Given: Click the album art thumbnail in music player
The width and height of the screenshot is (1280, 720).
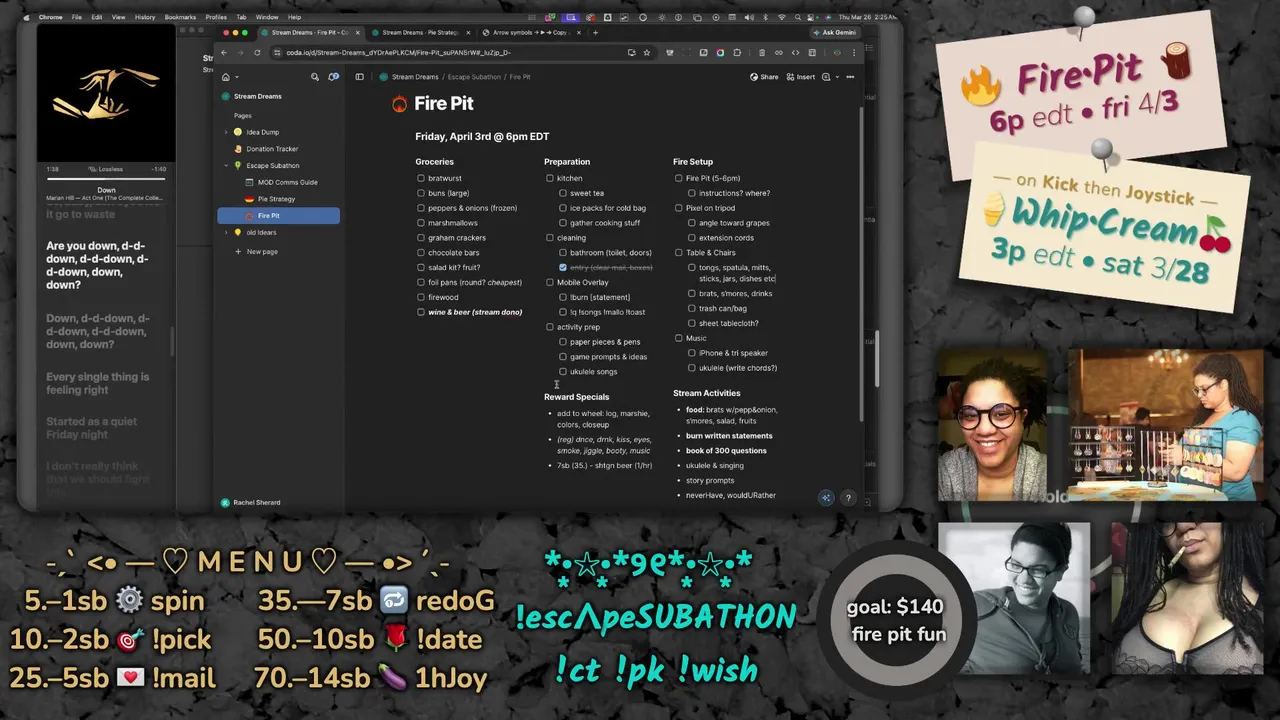Looking at the screenshot, I should click(106, 94).
